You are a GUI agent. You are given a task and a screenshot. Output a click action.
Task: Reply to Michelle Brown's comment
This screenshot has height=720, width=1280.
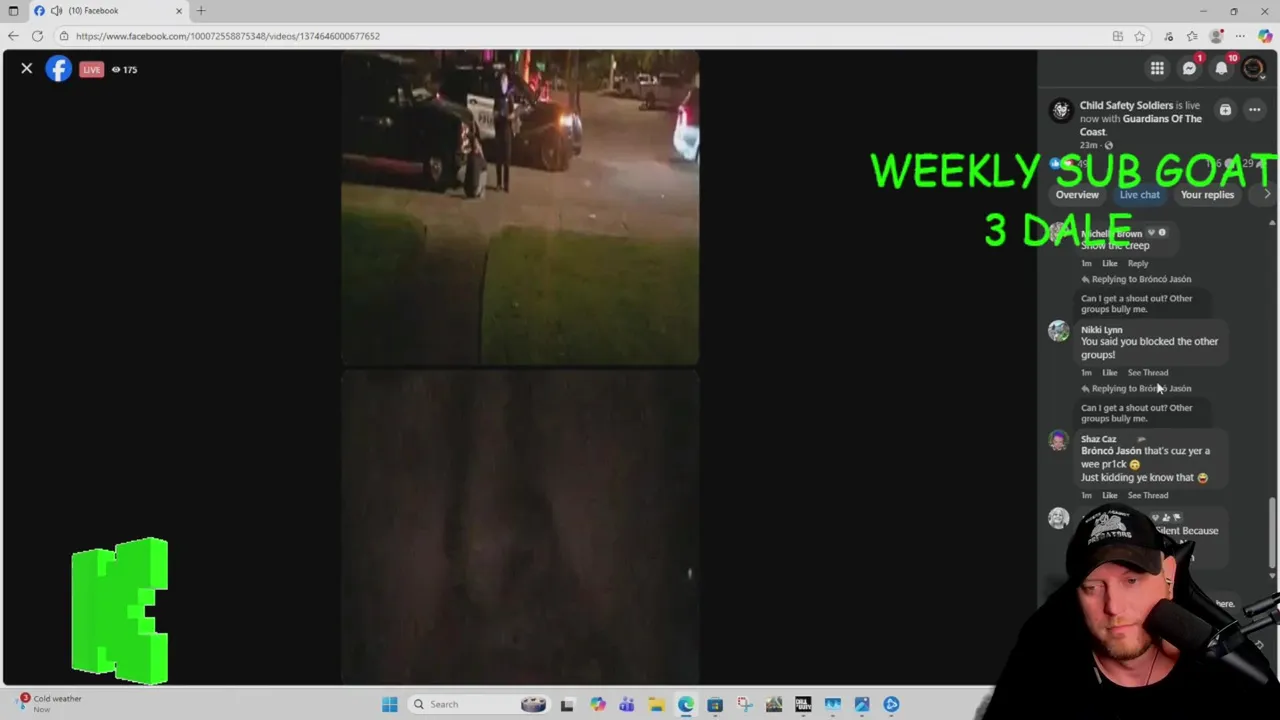(x=1138, y=264)
